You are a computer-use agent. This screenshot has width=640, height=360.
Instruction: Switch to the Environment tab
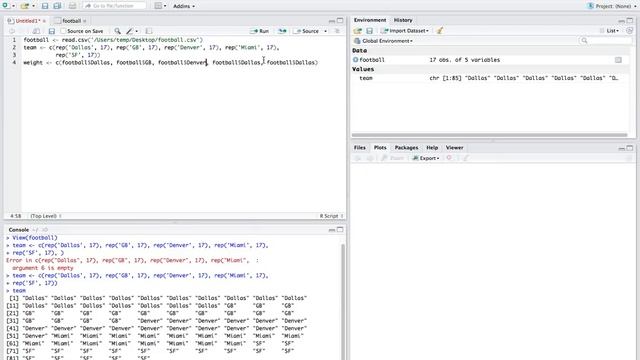click(x=370, y=20)
